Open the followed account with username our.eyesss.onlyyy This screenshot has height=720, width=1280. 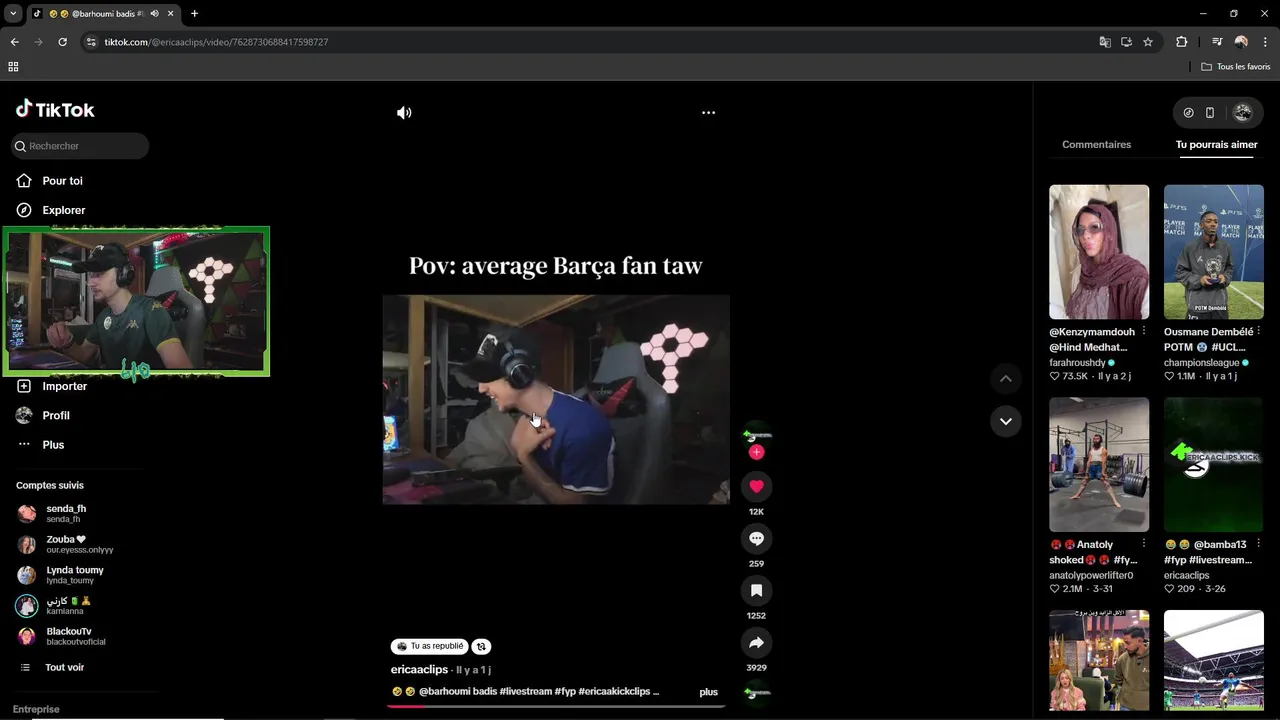coord(80,544)
